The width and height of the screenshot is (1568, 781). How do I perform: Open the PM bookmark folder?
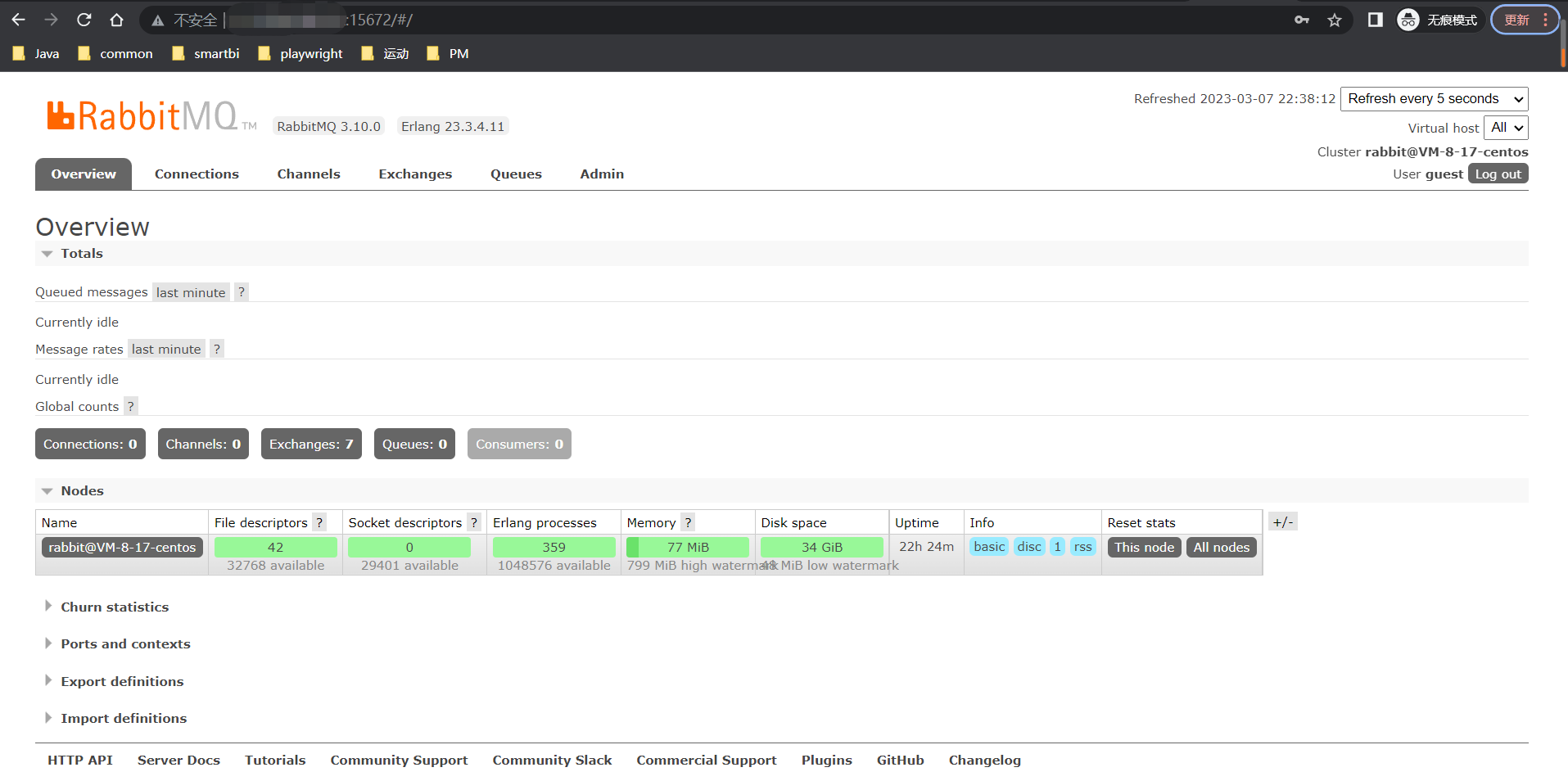coord(448,54)
